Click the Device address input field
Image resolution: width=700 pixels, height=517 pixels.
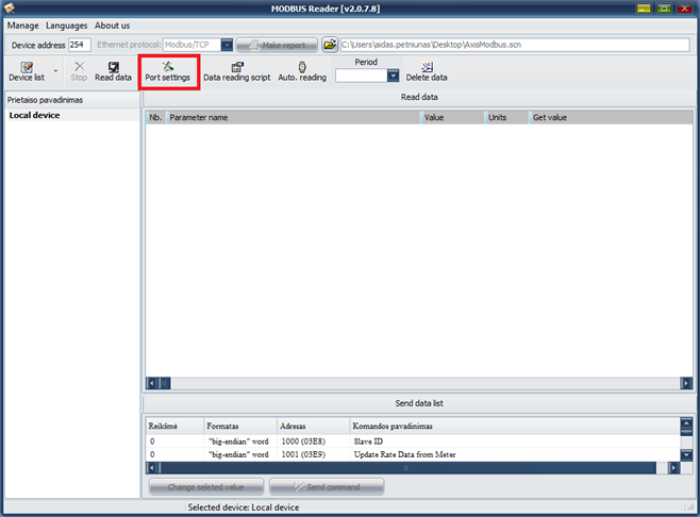(79, 45)
